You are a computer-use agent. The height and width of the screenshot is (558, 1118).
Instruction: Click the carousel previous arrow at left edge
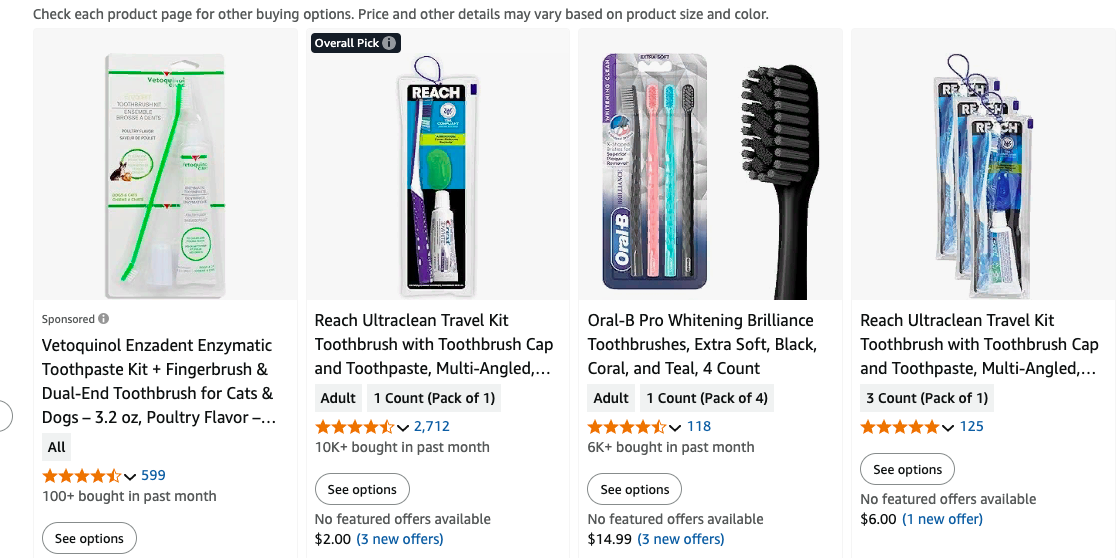click(4, 414)
